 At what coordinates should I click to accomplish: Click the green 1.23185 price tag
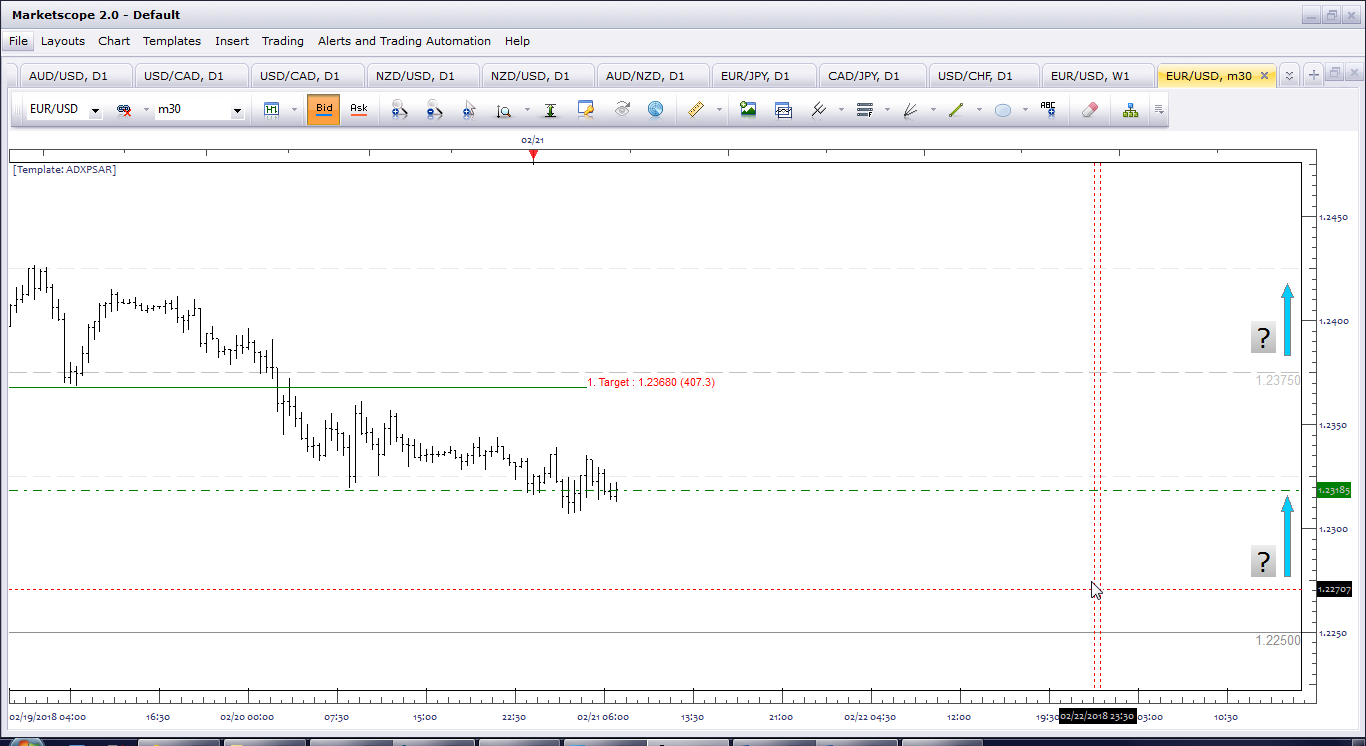1334,490
